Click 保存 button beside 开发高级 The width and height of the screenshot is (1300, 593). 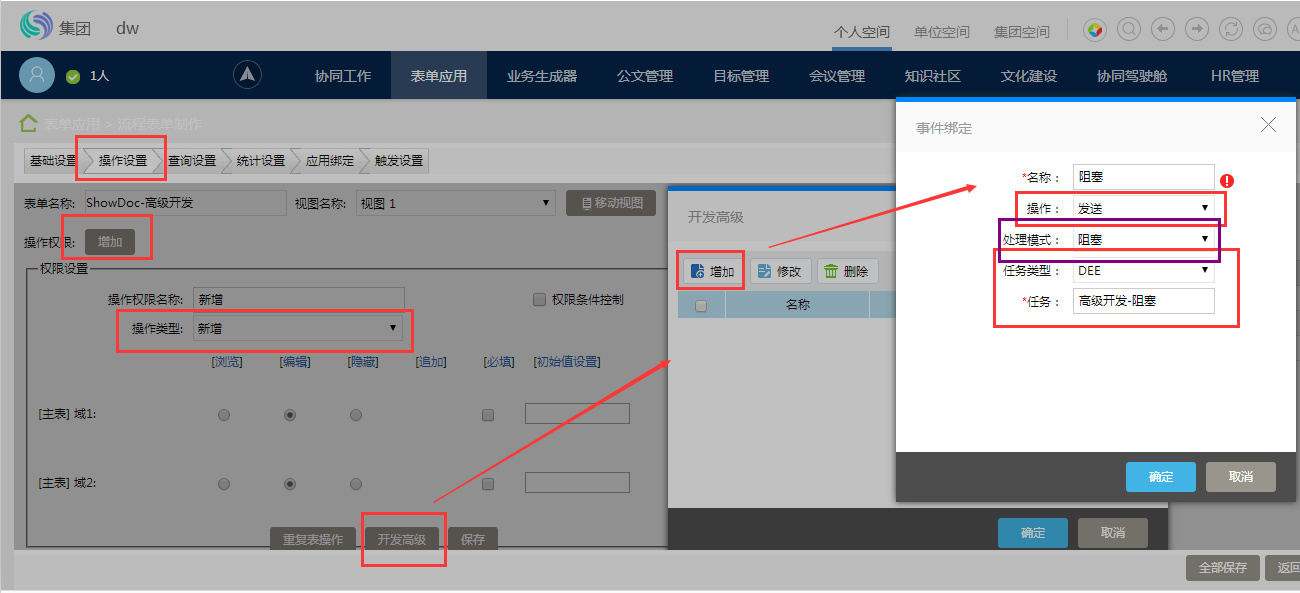[x=473, y=539]
